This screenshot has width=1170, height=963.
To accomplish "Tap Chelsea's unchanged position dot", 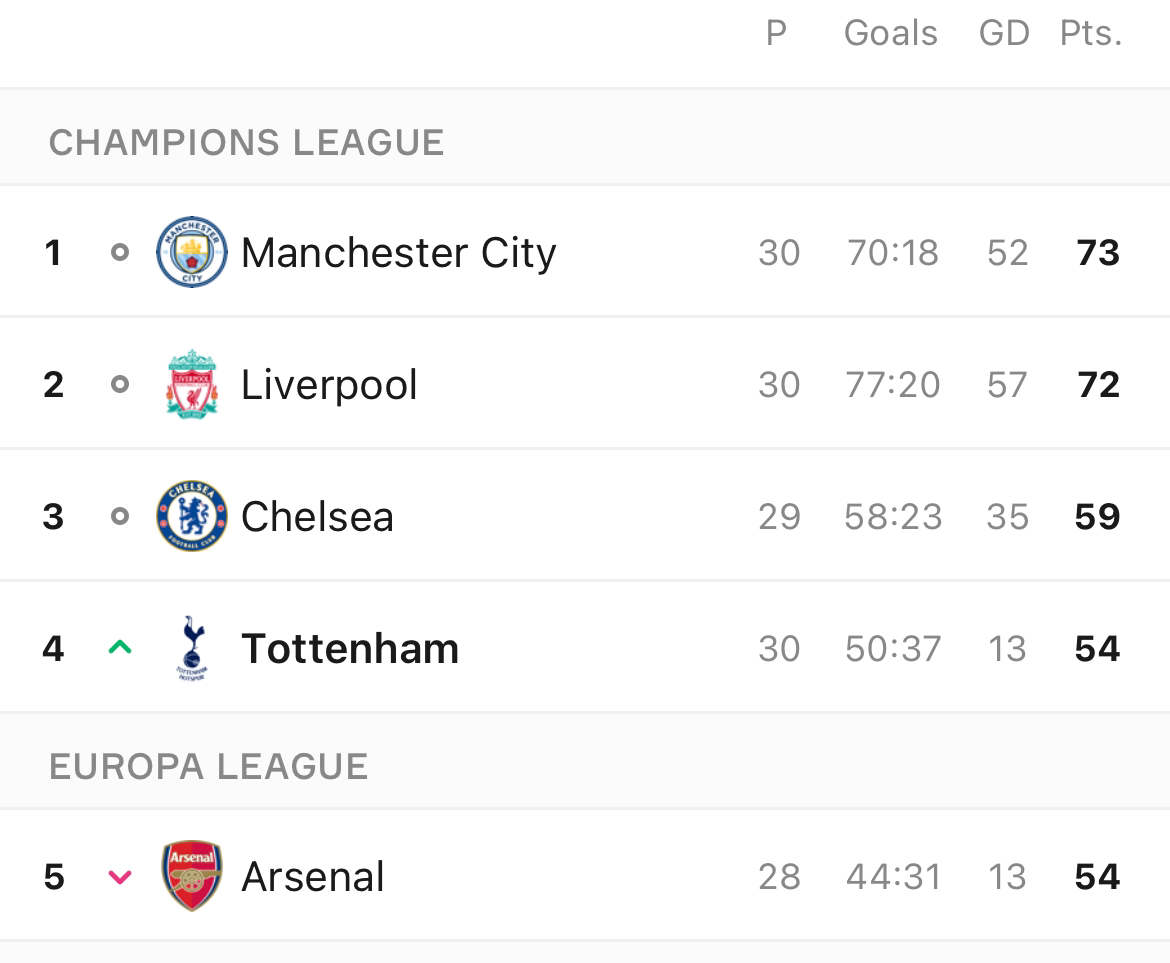I will (x=119, y=516).
